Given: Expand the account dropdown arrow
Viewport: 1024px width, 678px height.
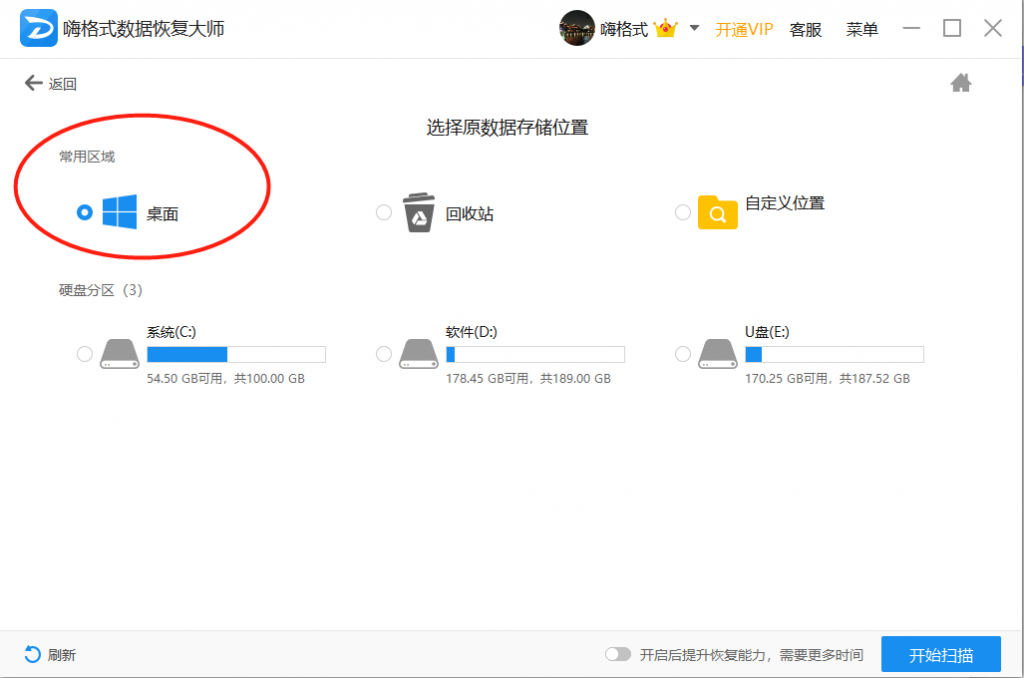Looking at the screenshot, I should [x=694, y=28].
